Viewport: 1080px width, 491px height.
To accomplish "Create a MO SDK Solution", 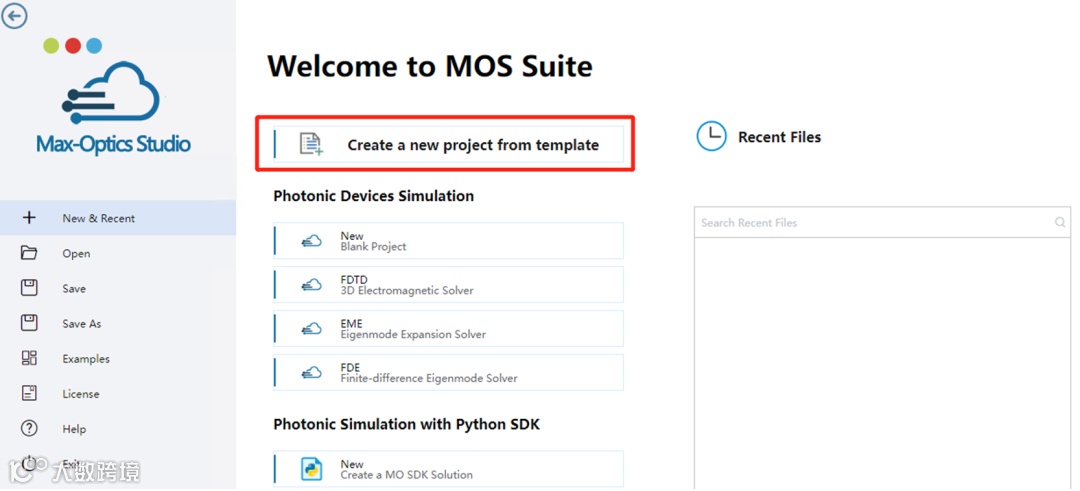I will point(448,469).
